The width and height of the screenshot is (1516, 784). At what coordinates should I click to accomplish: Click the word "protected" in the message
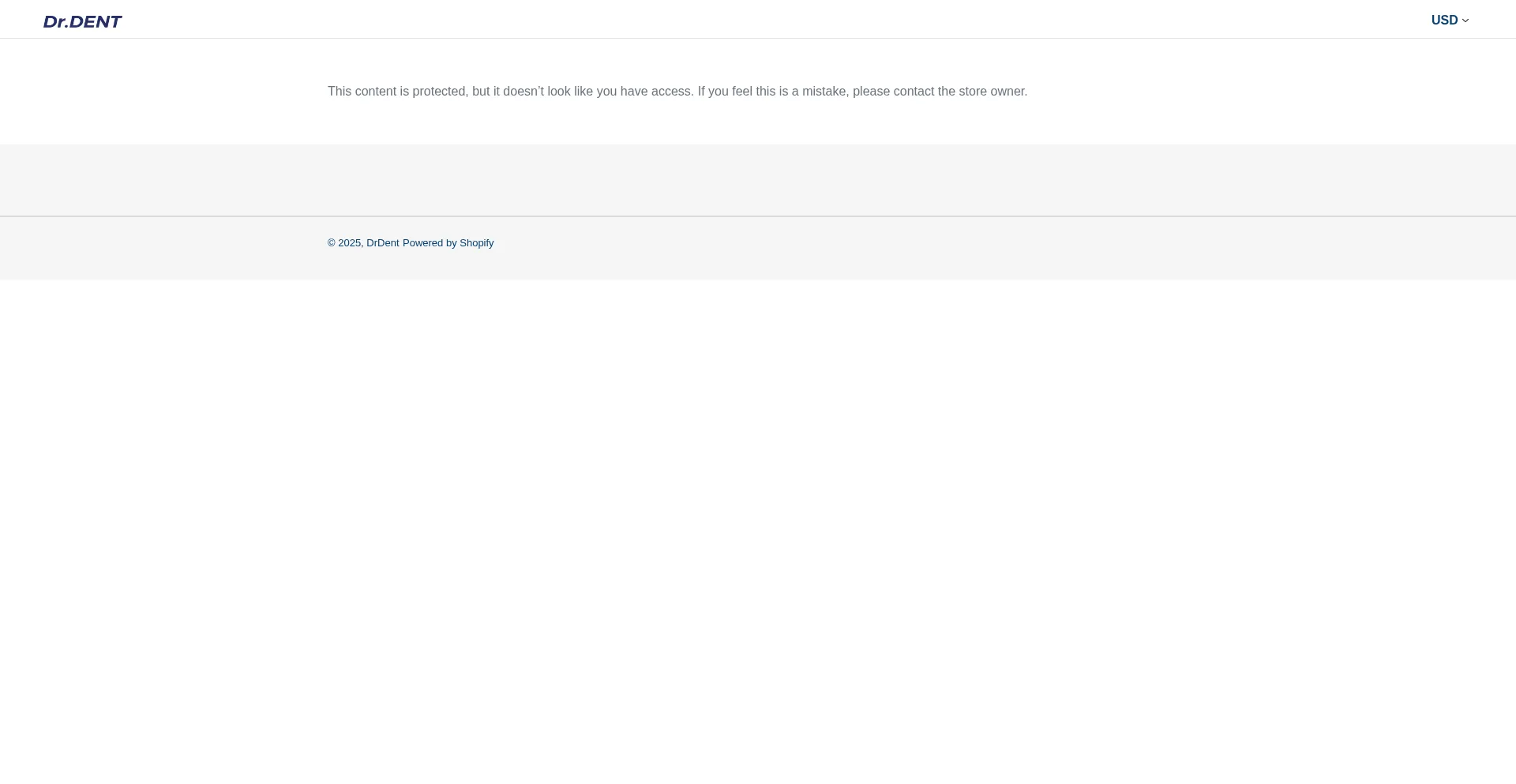[439, 92]
